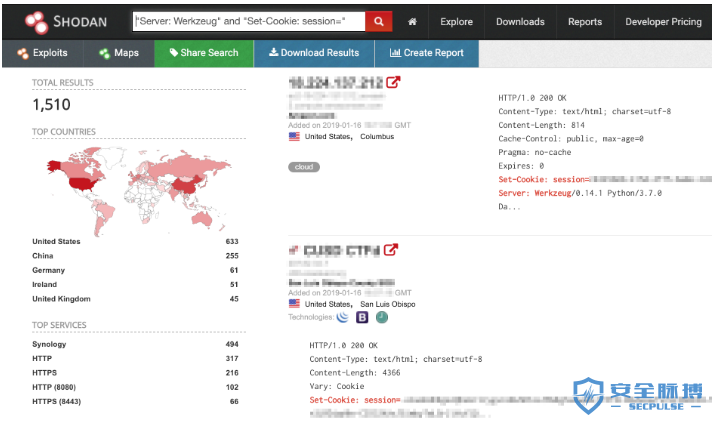Click the San Luis Obispo city link
The image size is (722, 431).
388,304
